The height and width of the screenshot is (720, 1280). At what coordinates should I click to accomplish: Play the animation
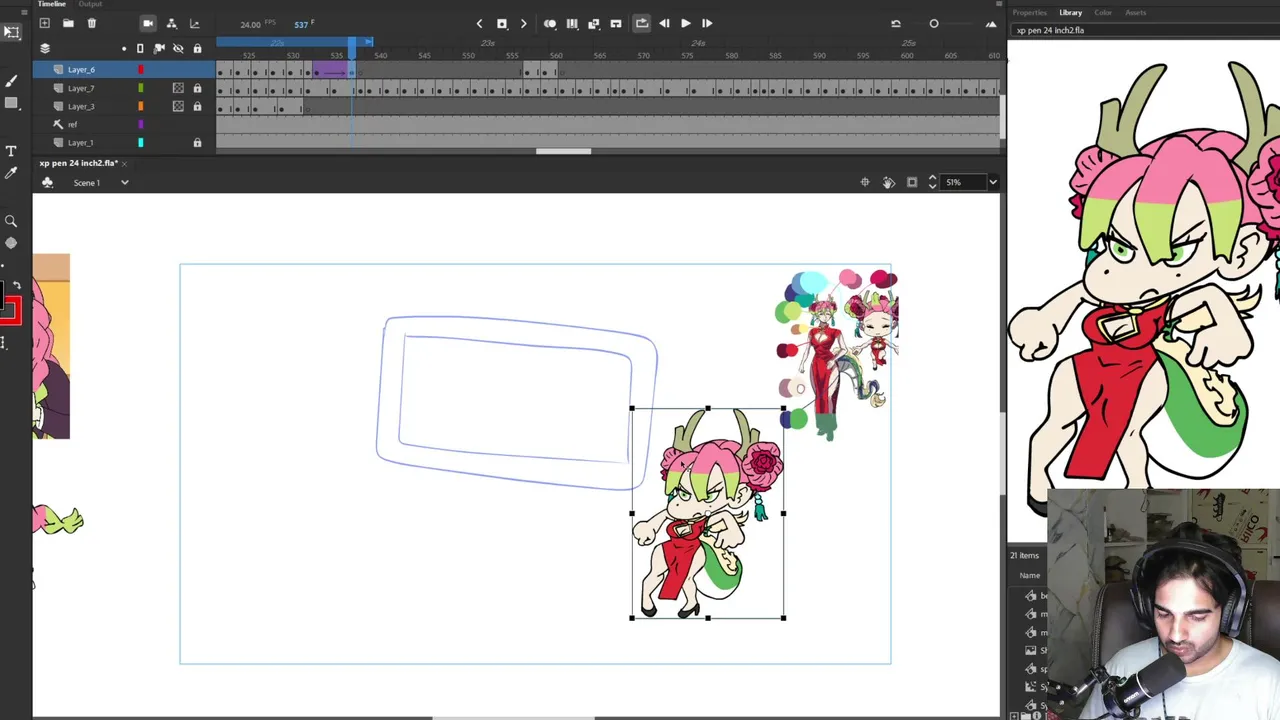point(686,23)
